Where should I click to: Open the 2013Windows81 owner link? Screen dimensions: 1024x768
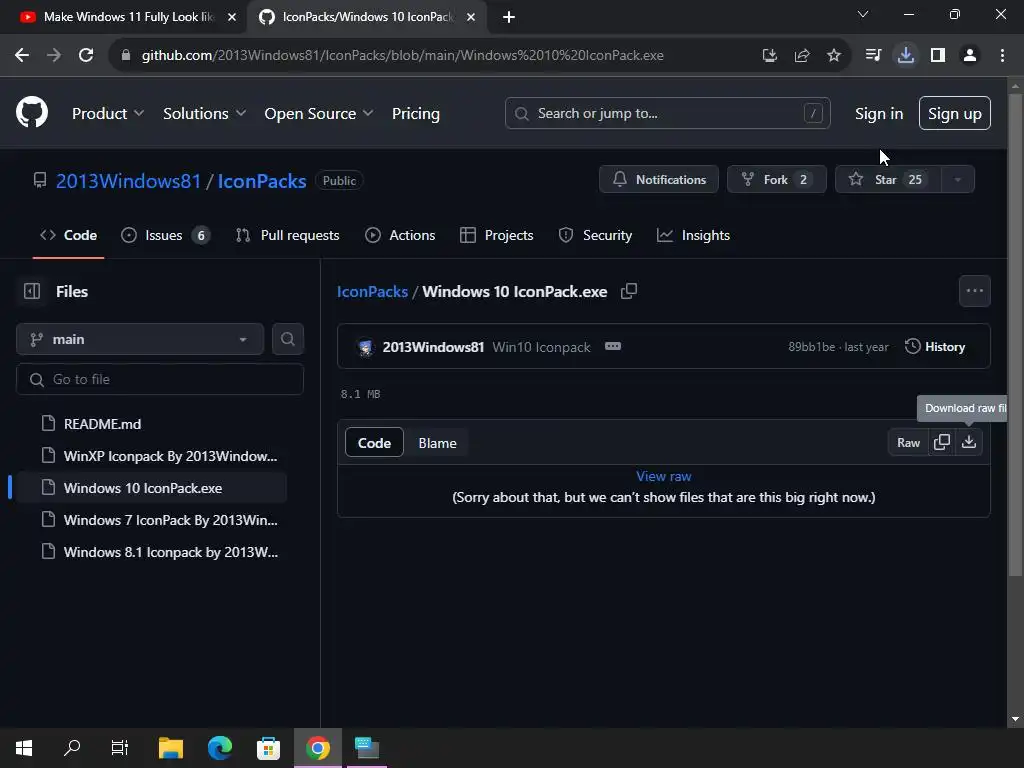click(128, 181)
